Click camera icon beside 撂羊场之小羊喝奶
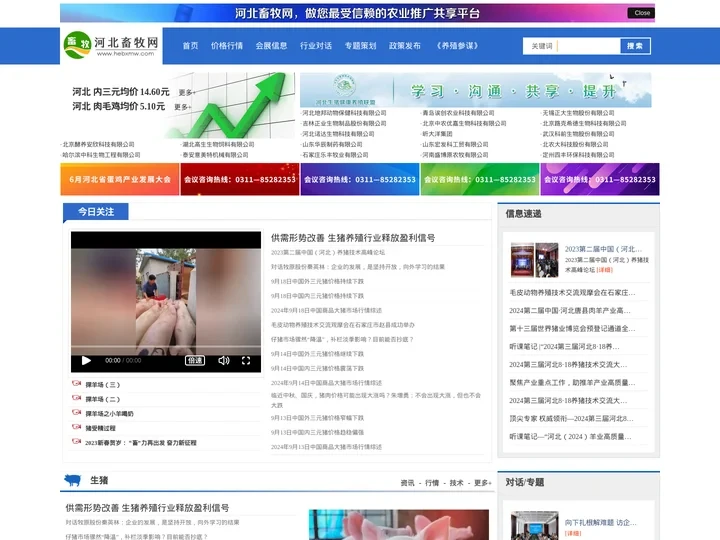Screen dimensions: 720x540 (76, 412)
